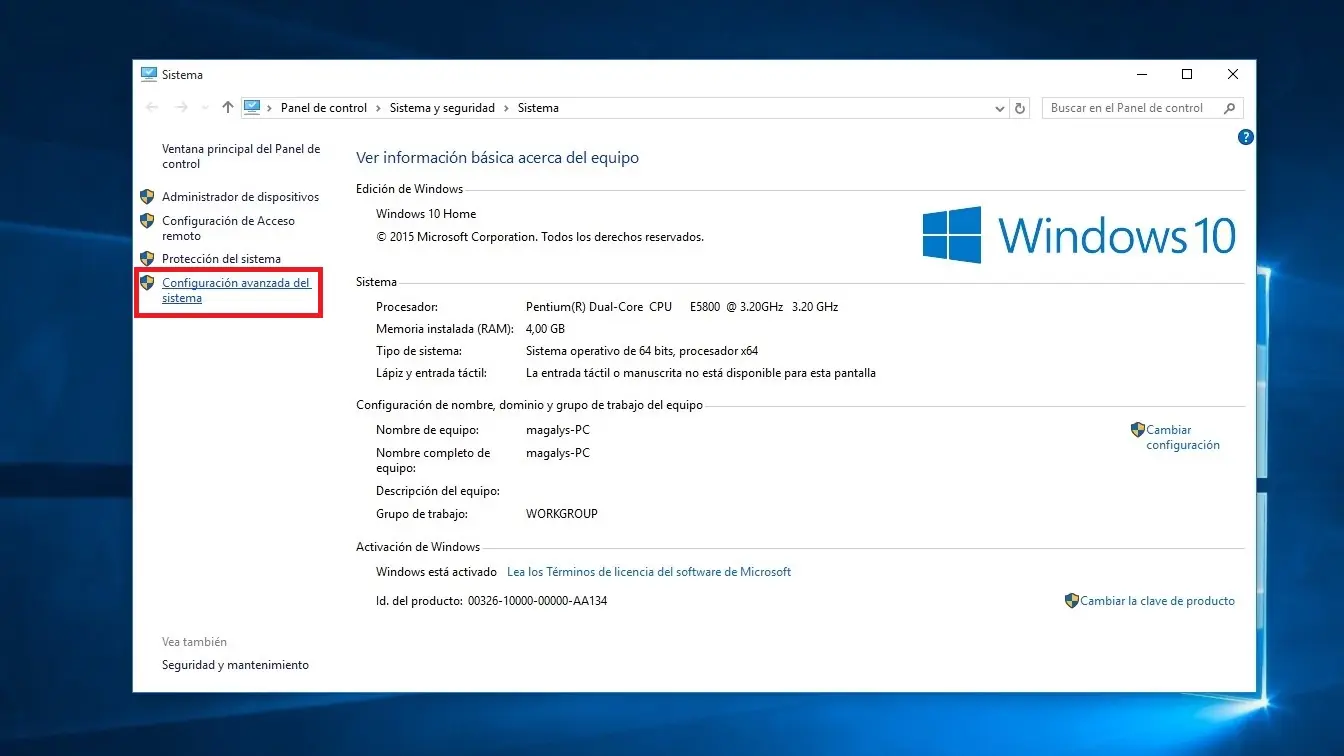Navigate to Panel de control breadcrumb
1344x756 pixels.
(324, 108)
